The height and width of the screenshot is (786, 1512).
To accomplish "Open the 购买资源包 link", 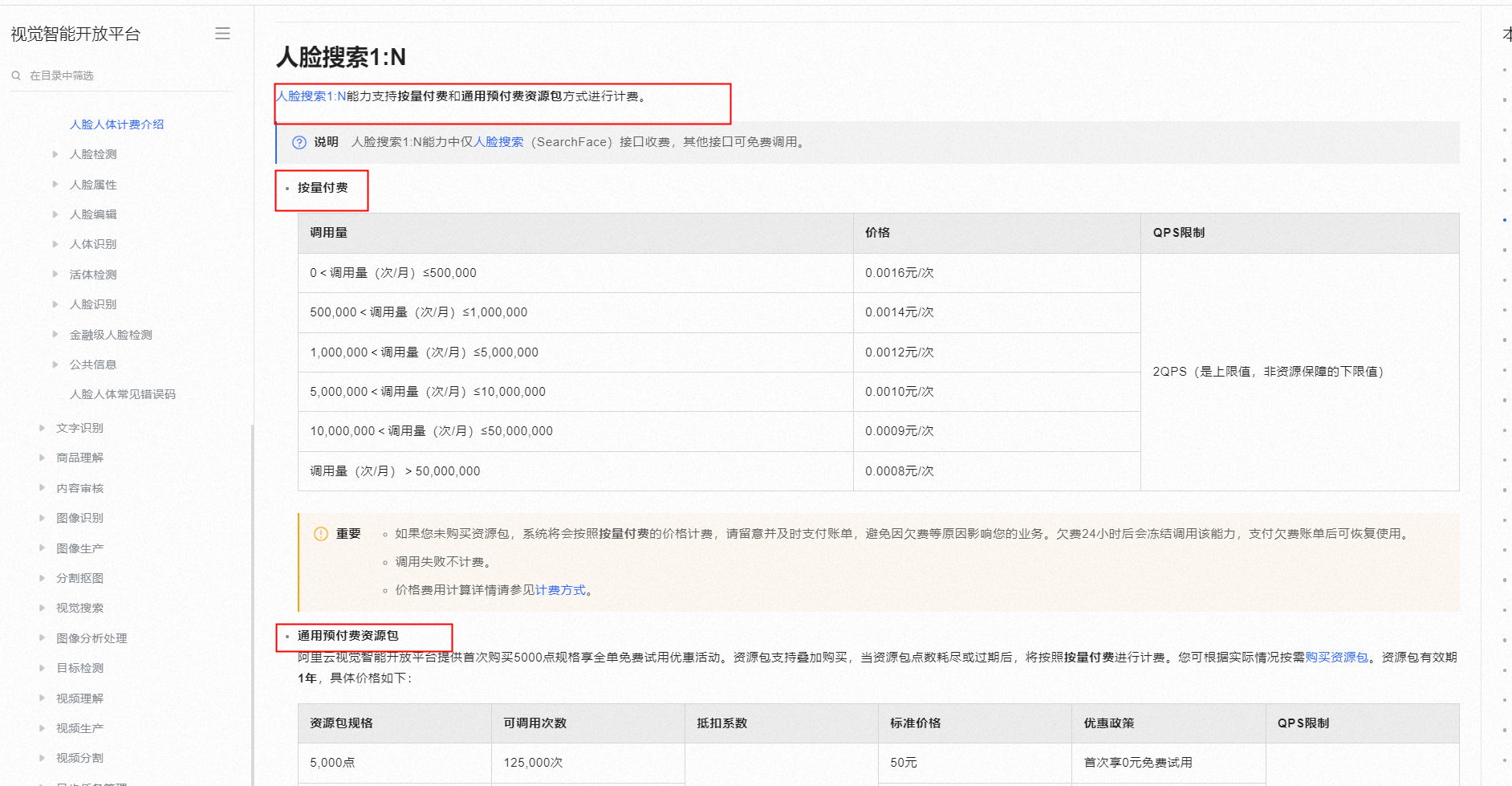I will pos(1336,658).
